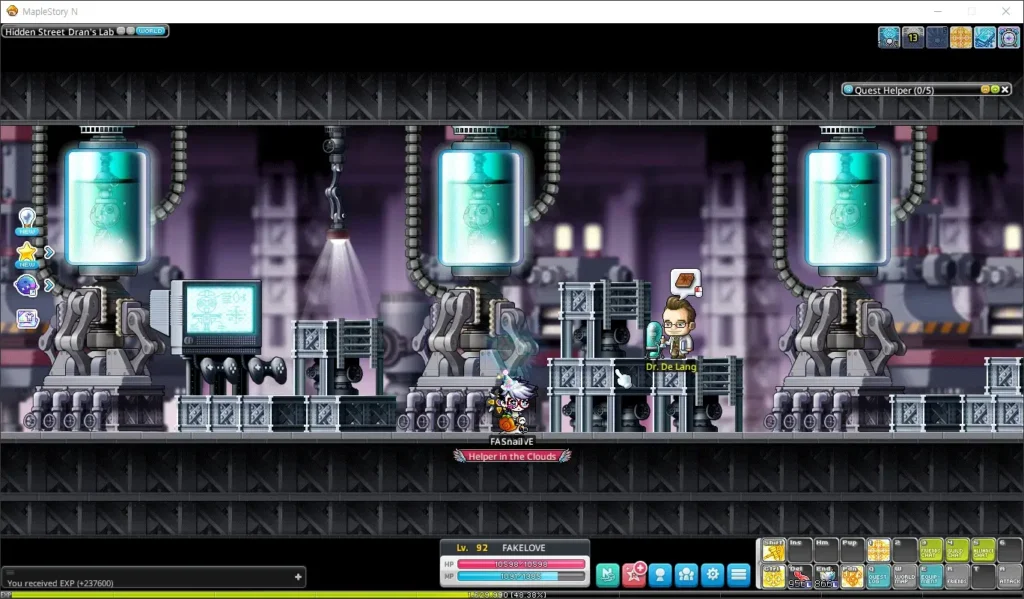
Task: Click the MapleStory N window title icon
Action: point(12,11)
